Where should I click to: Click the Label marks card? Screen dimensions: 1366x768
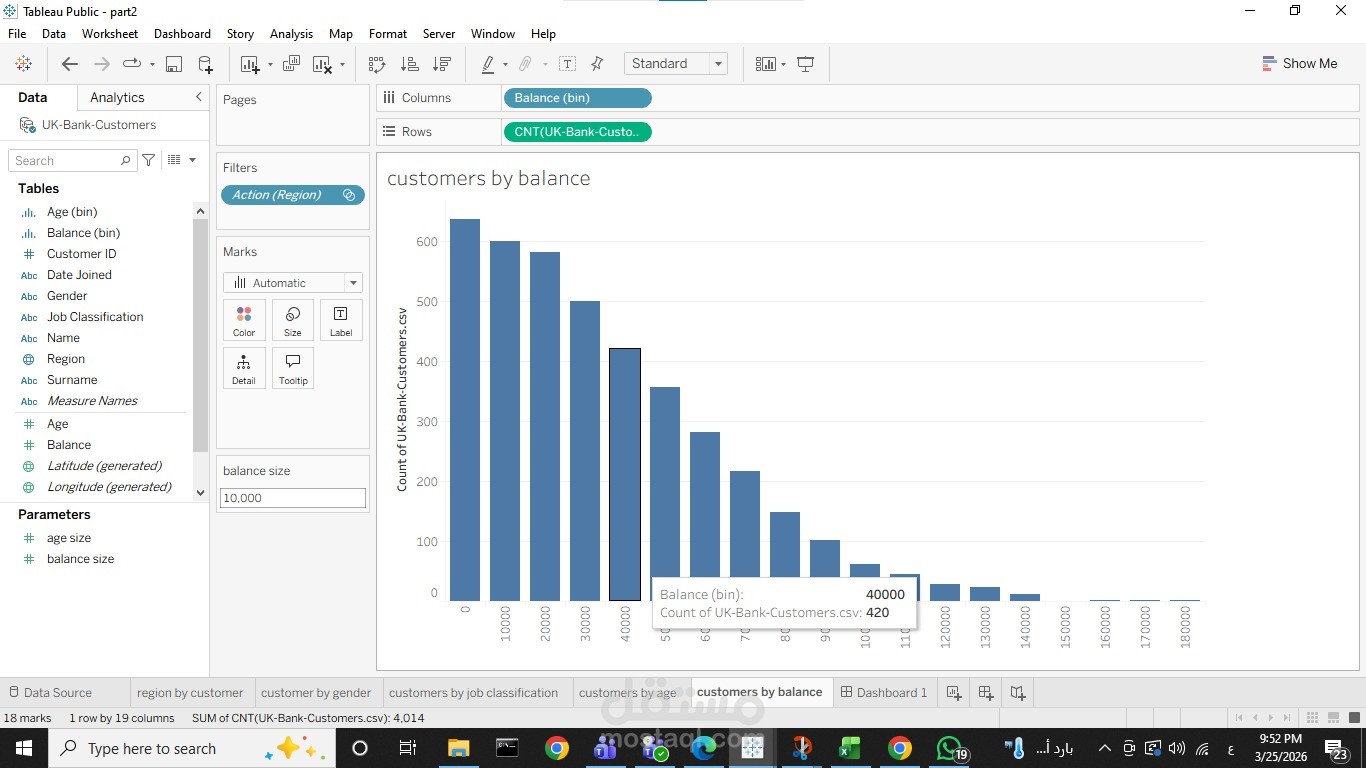click(341, 320)
